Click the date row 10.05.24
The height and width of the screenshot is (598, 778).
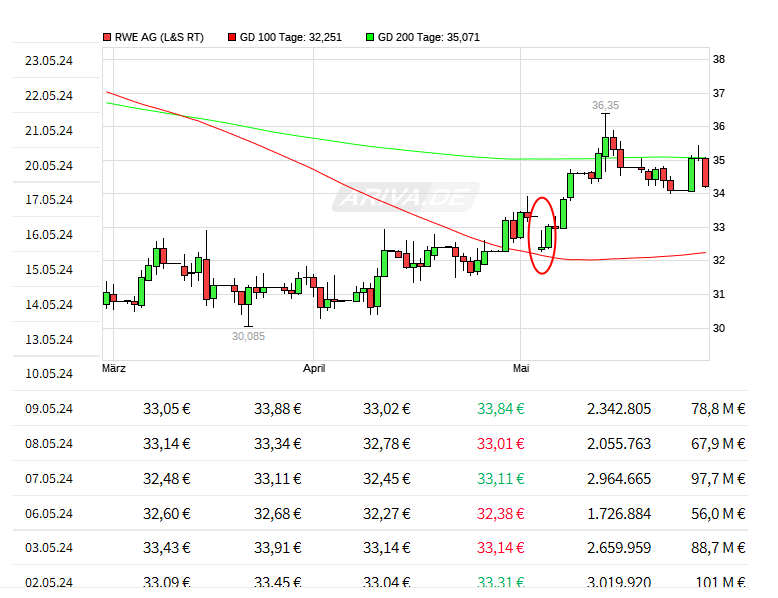tap(49, 373)
